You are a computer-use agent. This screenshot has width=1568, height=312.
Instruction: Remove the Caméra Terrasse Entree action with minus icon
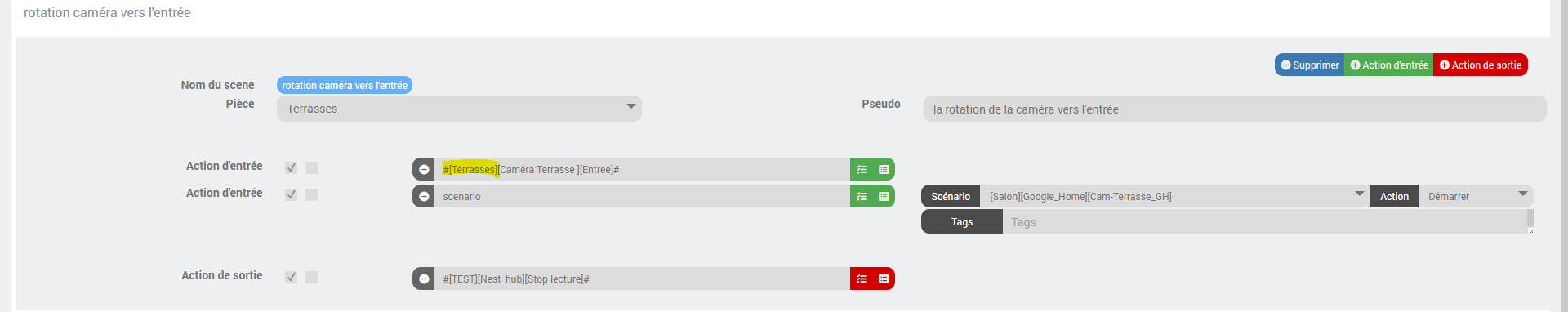(424, 169)
